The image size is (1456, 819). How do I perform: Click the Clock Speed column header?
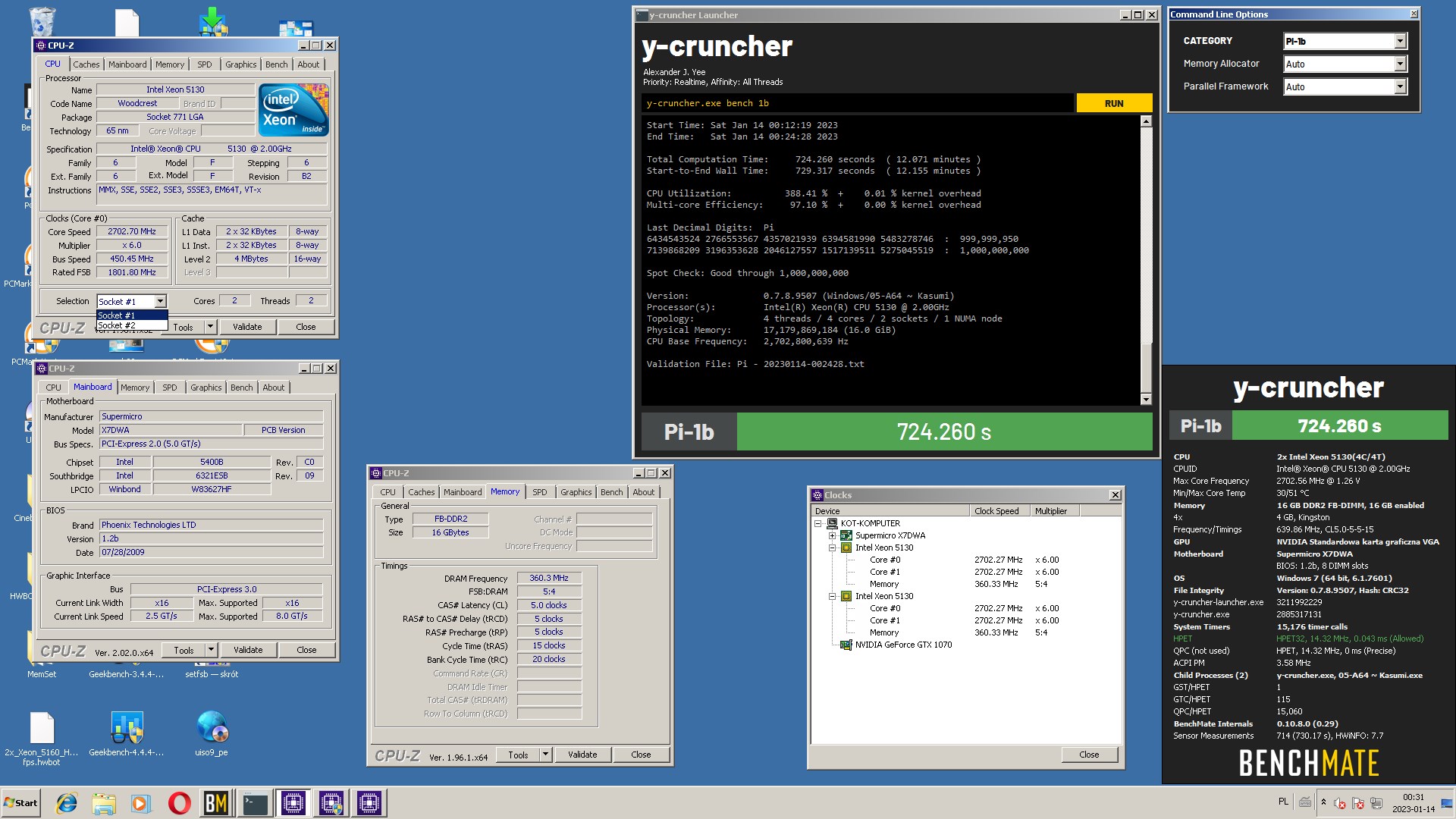click(999, 511)
